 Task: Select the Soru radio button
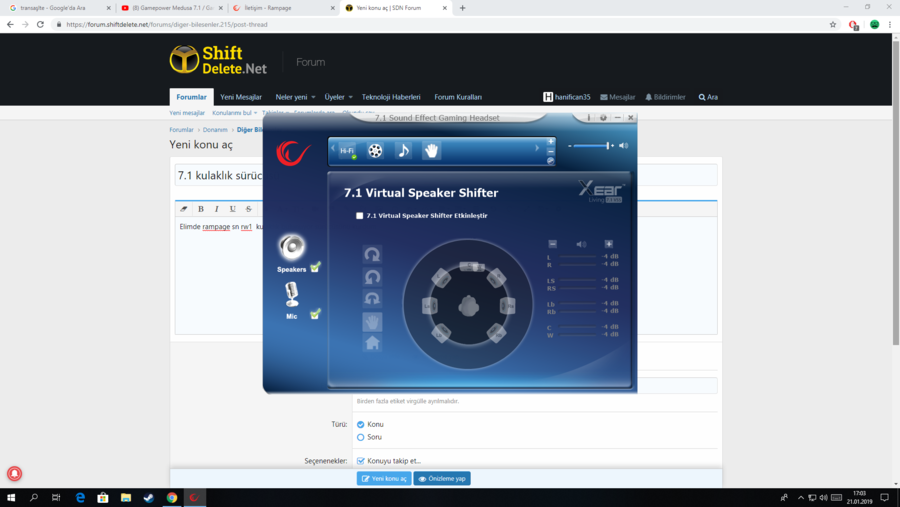360,437
